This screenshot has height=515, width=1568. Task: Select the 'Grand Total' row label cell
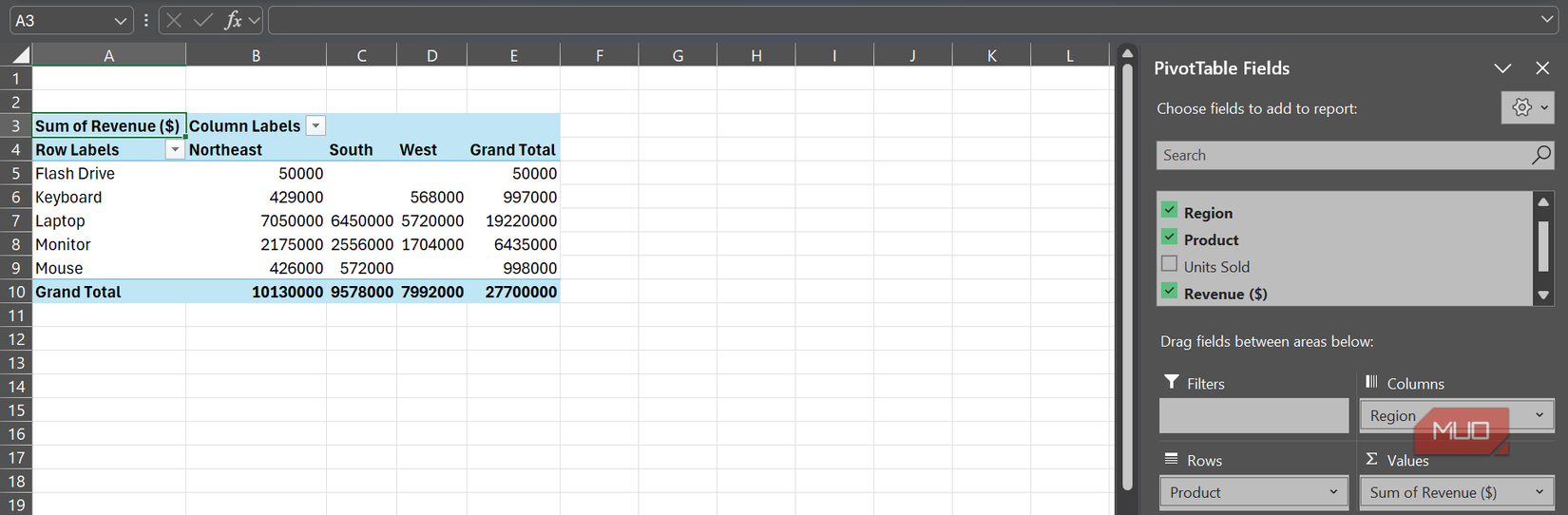tap(109, 292)
